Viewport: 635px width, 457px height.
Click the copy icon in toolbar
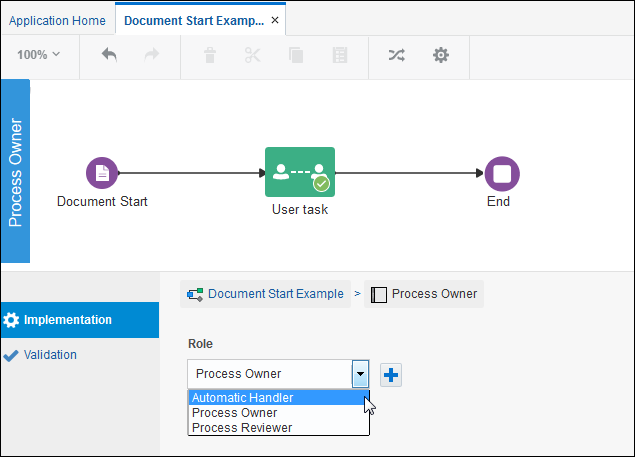click(x=296, y=55)
